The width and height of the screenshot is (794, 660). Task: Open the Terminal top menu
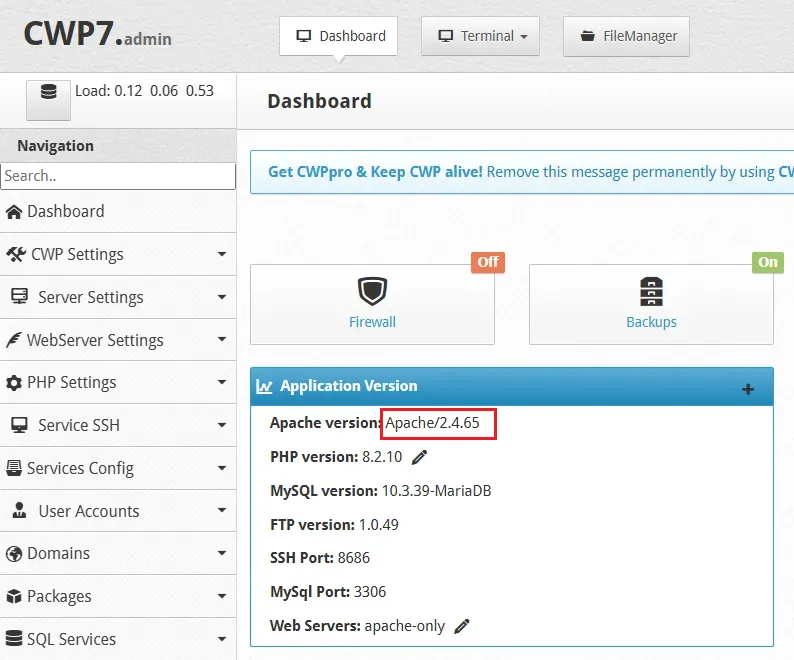pos(480,36)
